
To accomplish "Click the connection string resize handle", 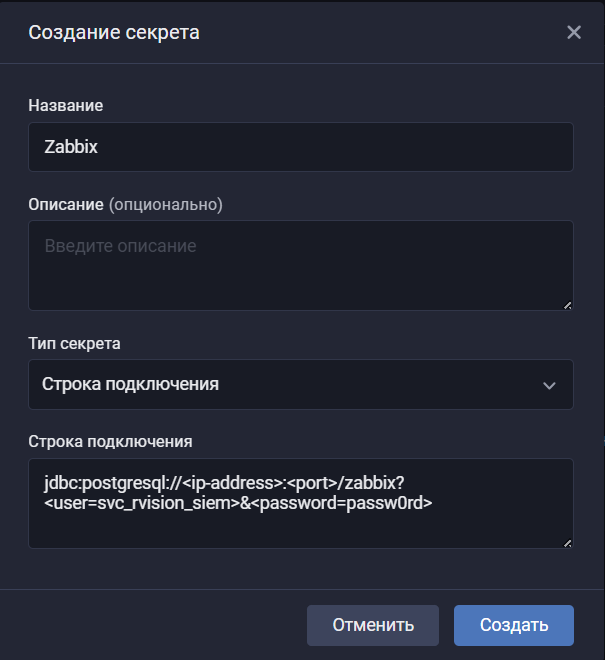I will click(x=568, y=543).
